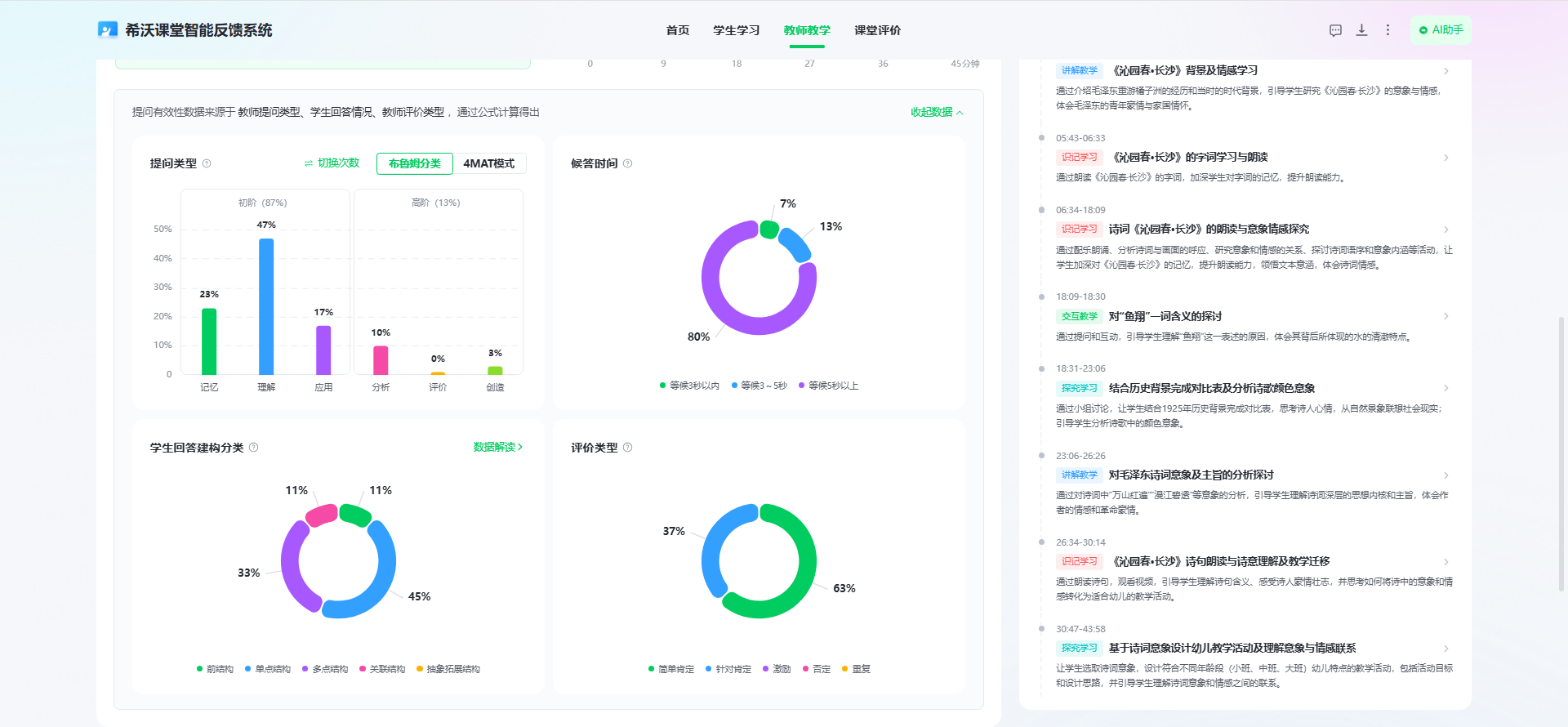Expand the 对"鱼翔"一词含义的探讨 segment

click(x=1445, y=317)
